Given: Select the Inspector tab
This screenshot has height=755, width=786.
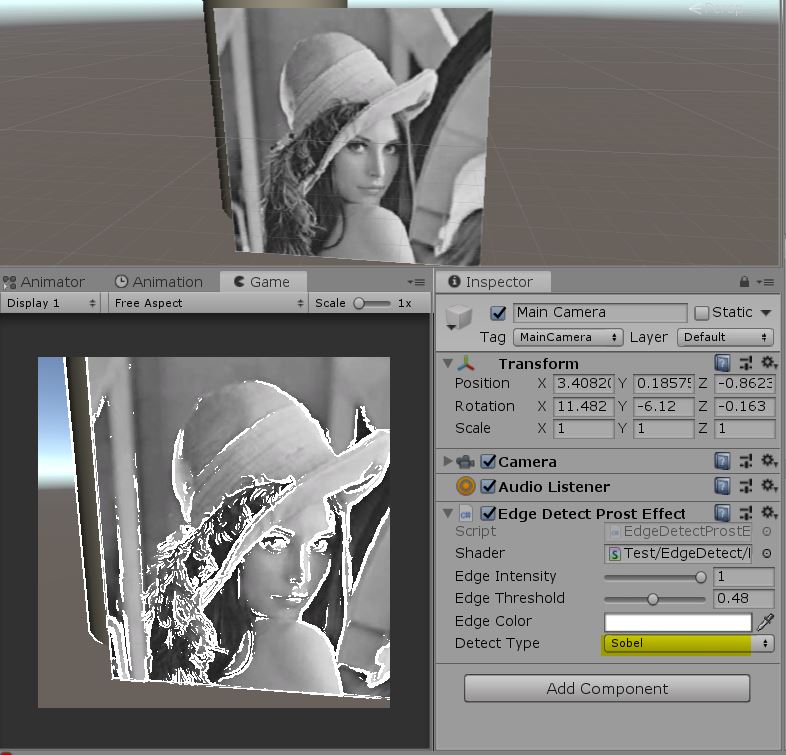Looking at the screenshot, I should click(x=493, y=282).
